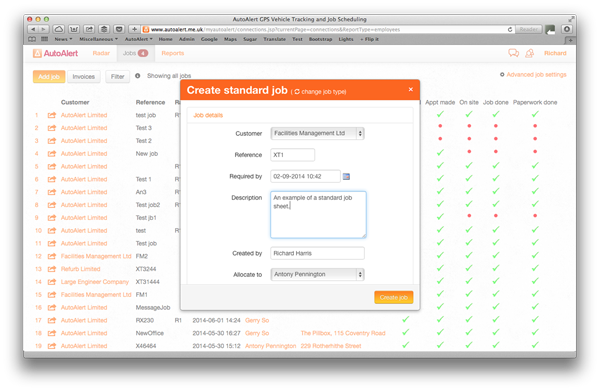Click the round extension icon at toolbar far right
This screenshot has width=600, height=391.
pos(567,29)
